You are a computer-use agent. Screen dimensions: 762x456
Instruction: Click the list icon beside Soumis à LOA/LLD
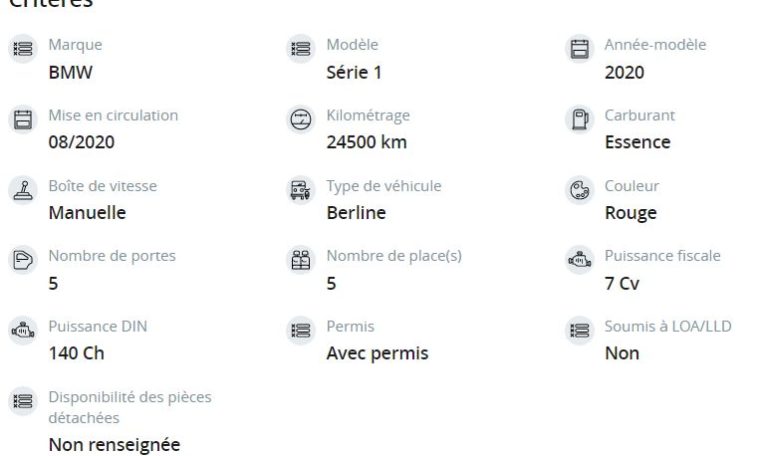[578, 330]
